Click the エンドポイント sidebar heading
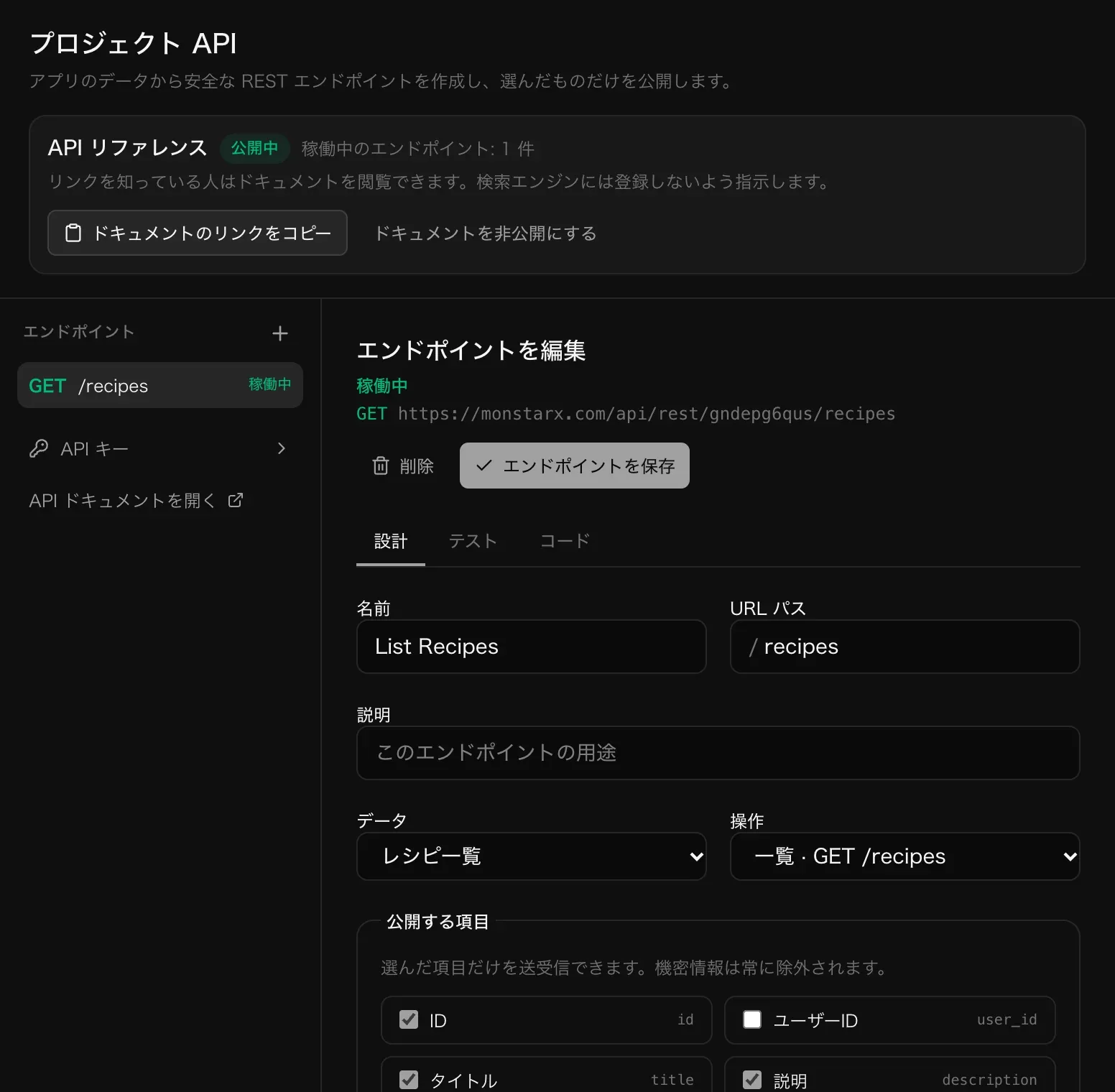The height and width of the screenshot is (1092, 1115). click(79, 331)
